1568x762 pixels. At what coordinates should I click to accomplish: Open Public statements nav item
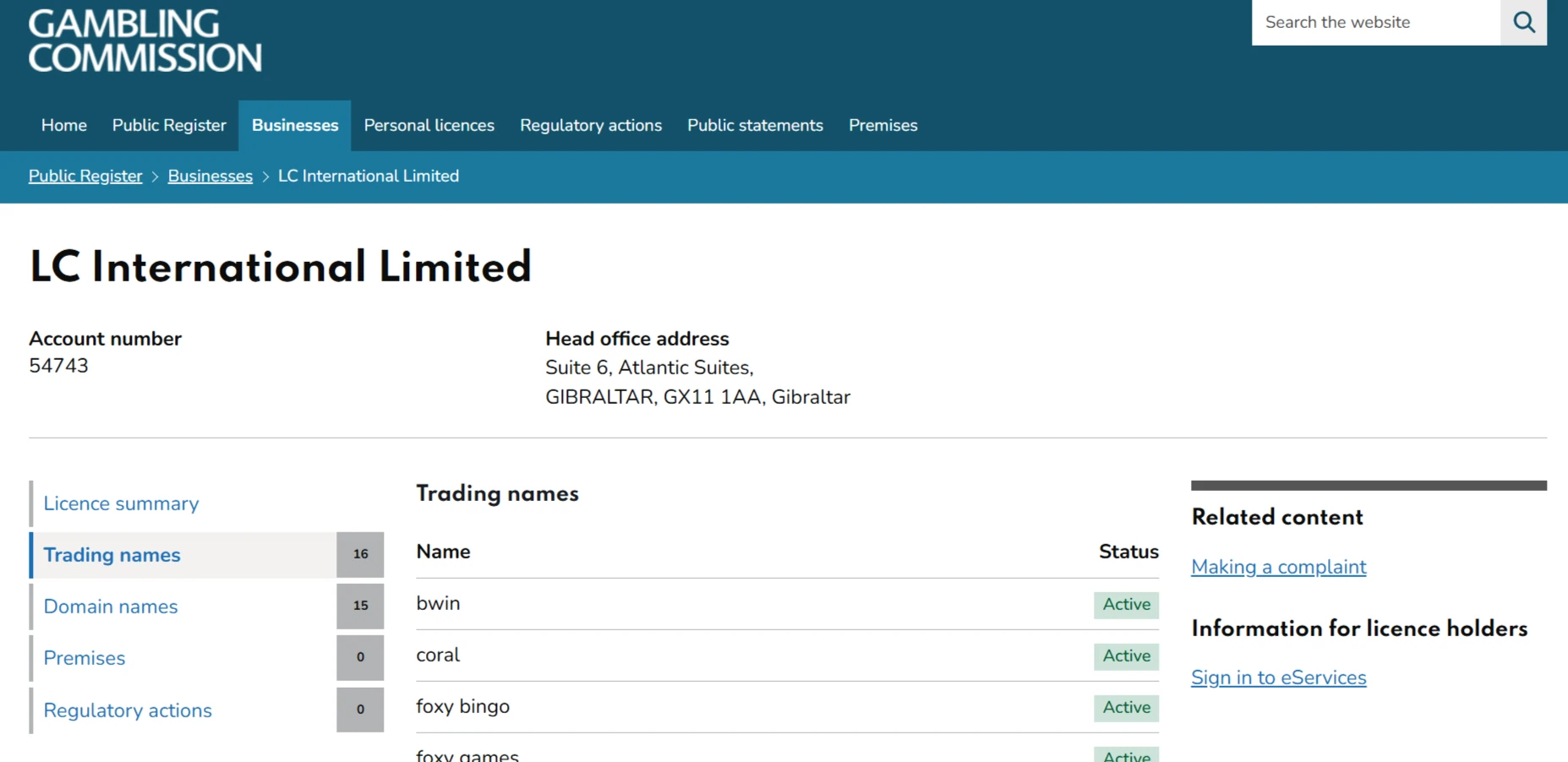pyautogui.click(x=755, y=125)
